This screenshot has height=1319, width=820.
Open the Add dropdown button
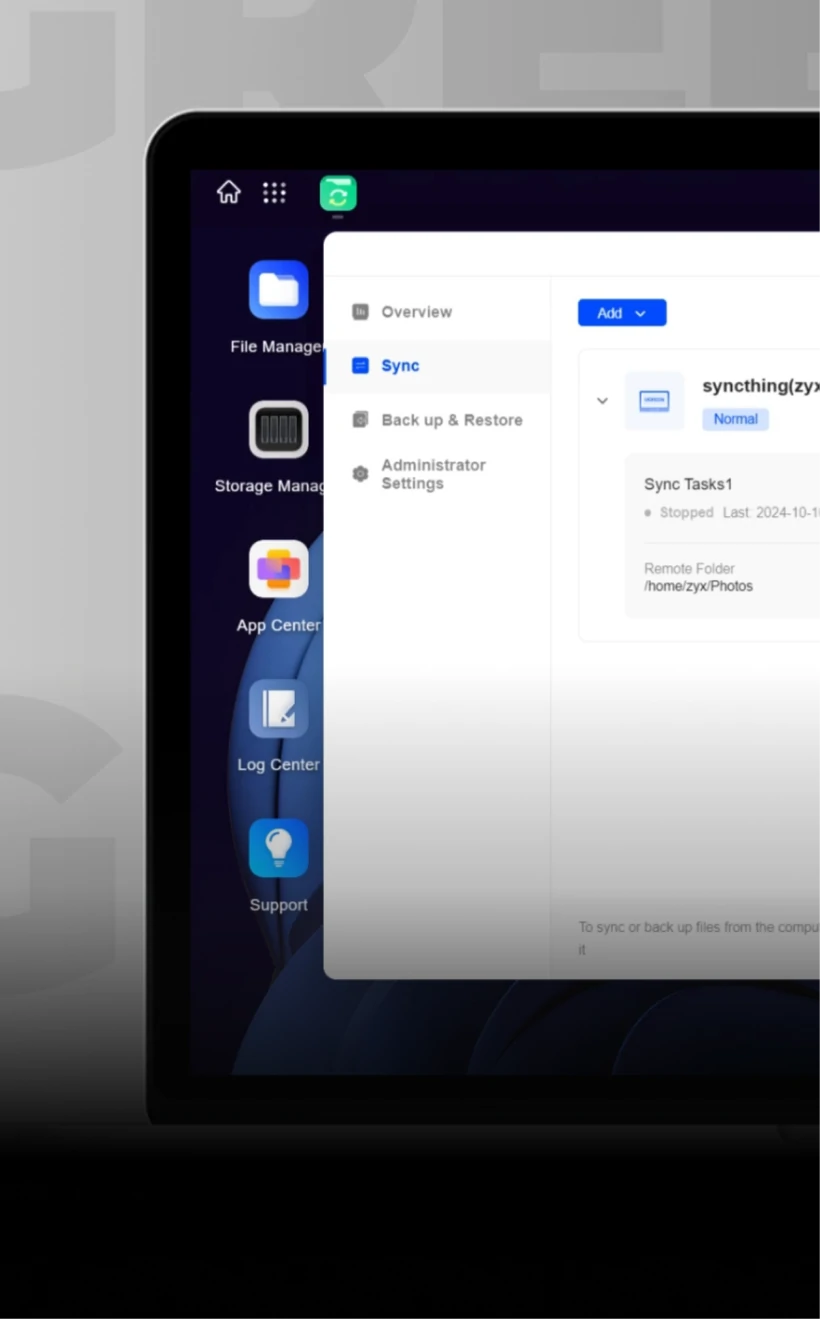tap(621, 313)
